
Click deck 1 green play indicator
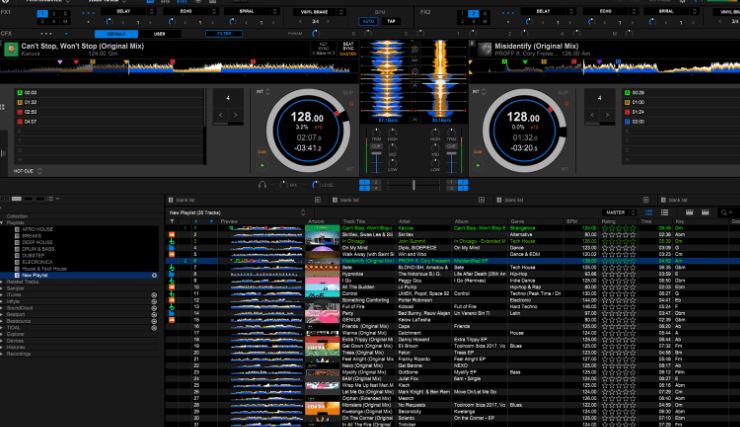tap(262, 165)
